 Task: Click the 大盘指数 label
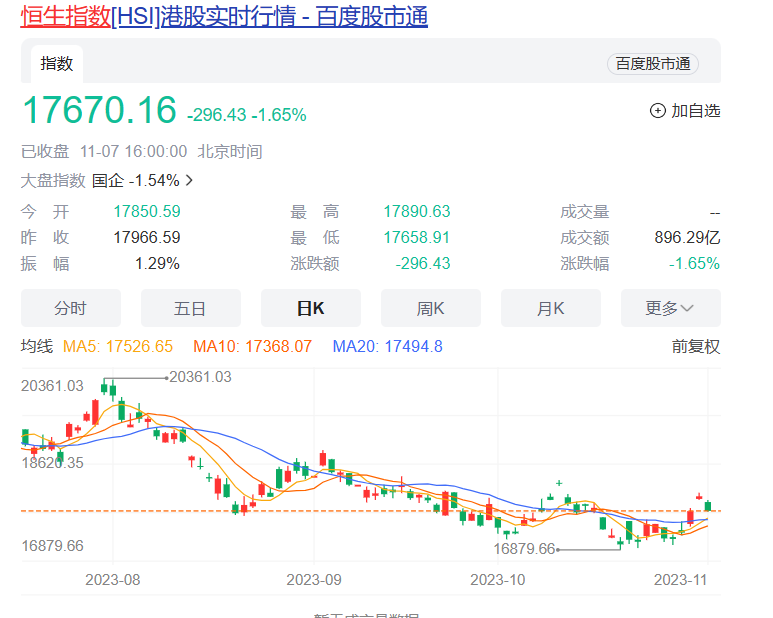click(x=53, y=180)
